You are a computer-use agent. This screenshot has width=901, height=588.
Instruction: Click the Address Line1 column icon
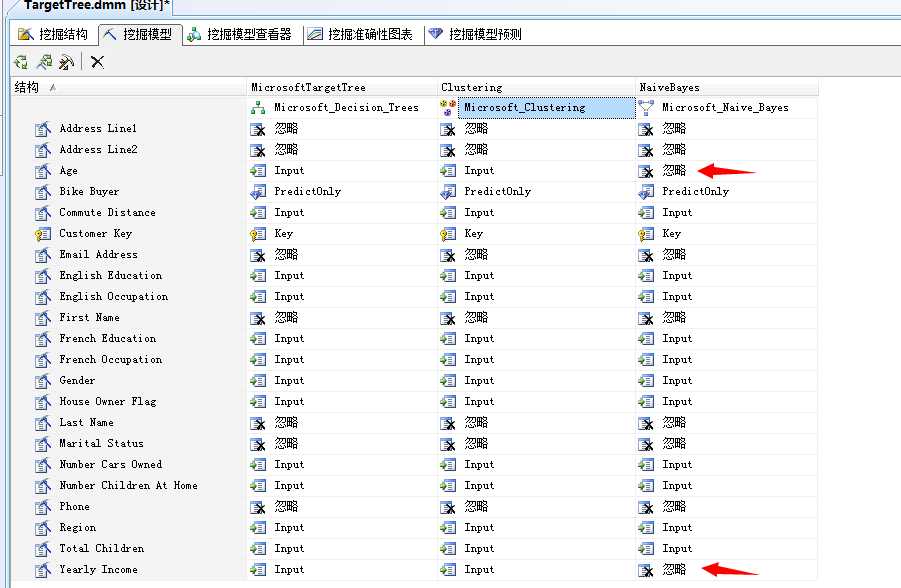[x=43, y=129]
